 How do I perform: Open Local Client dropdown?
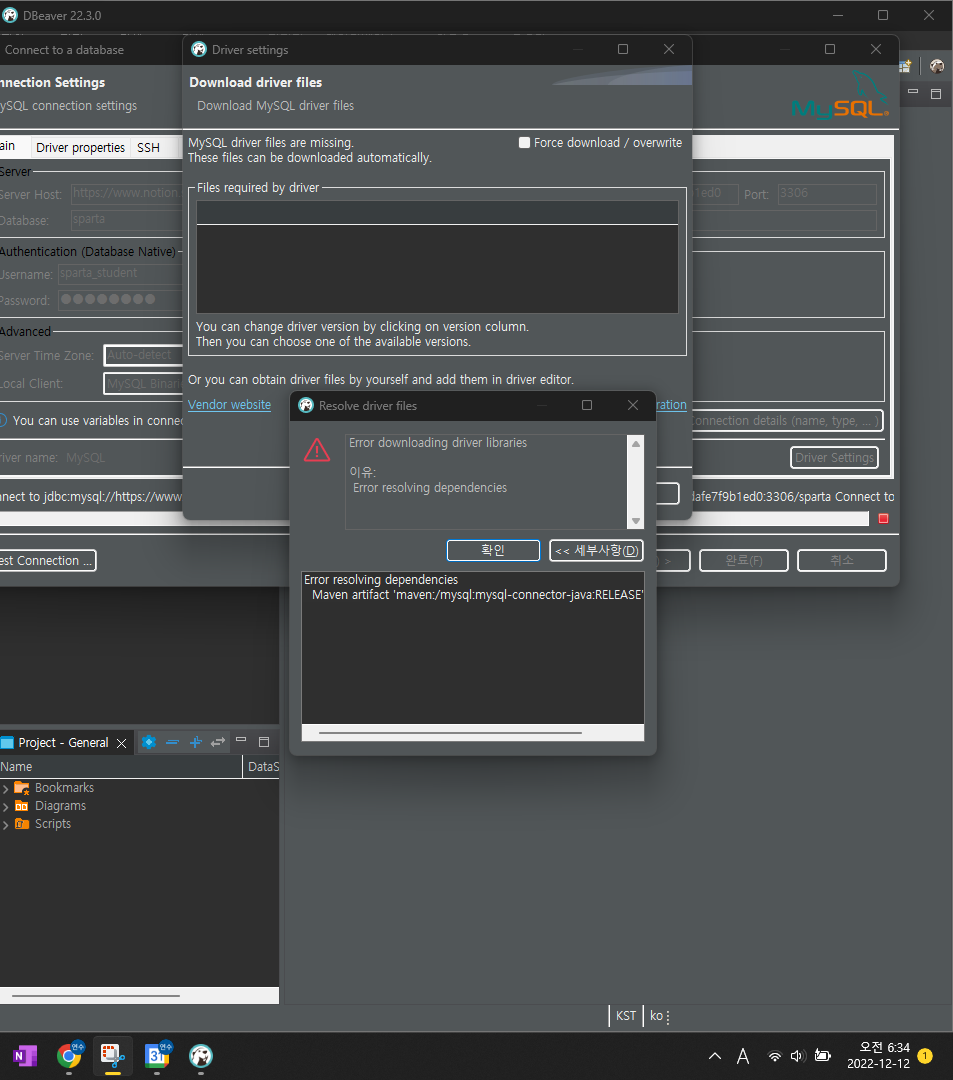143,384
